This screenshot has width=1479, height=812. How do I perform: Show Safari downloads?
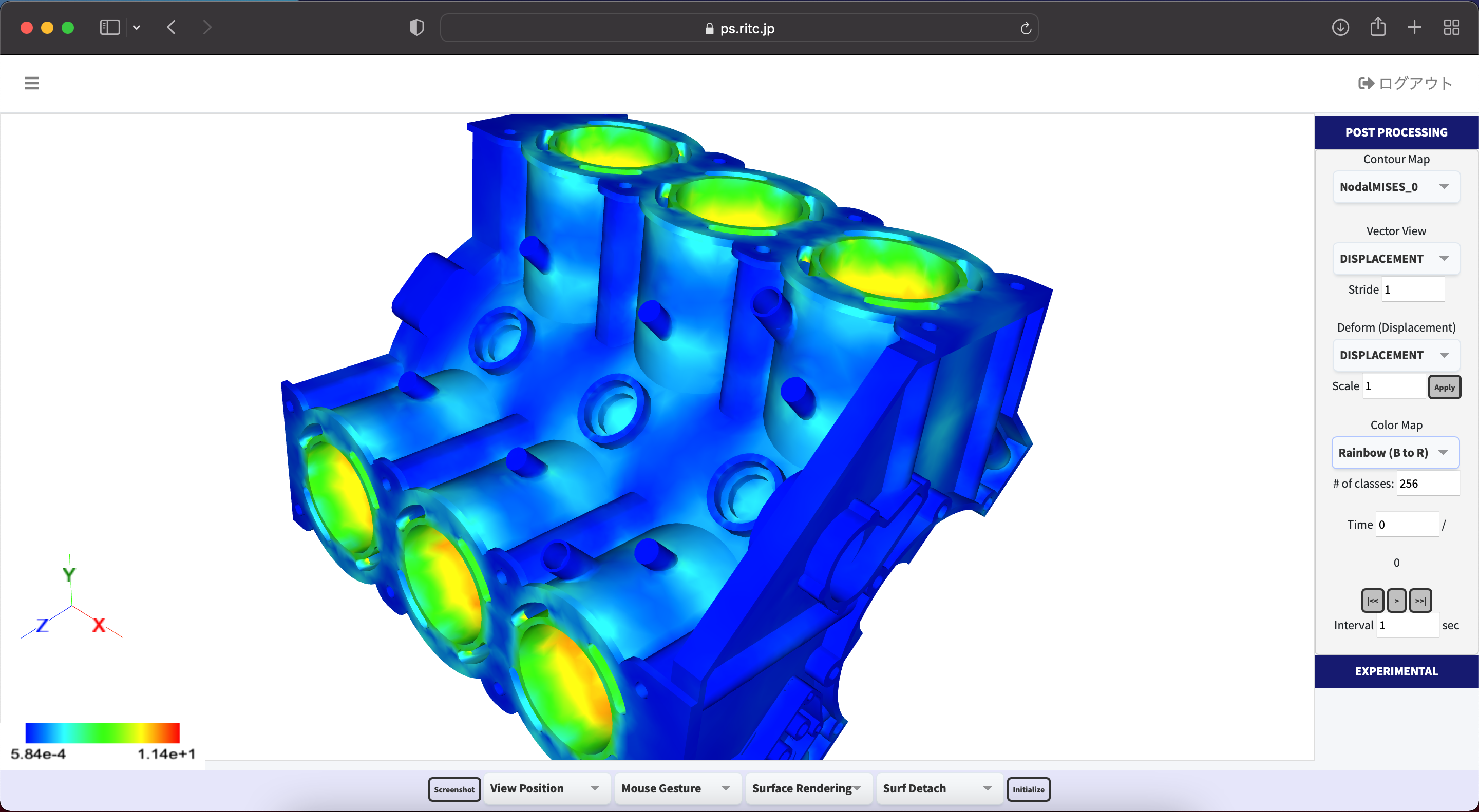point(1340,27)
